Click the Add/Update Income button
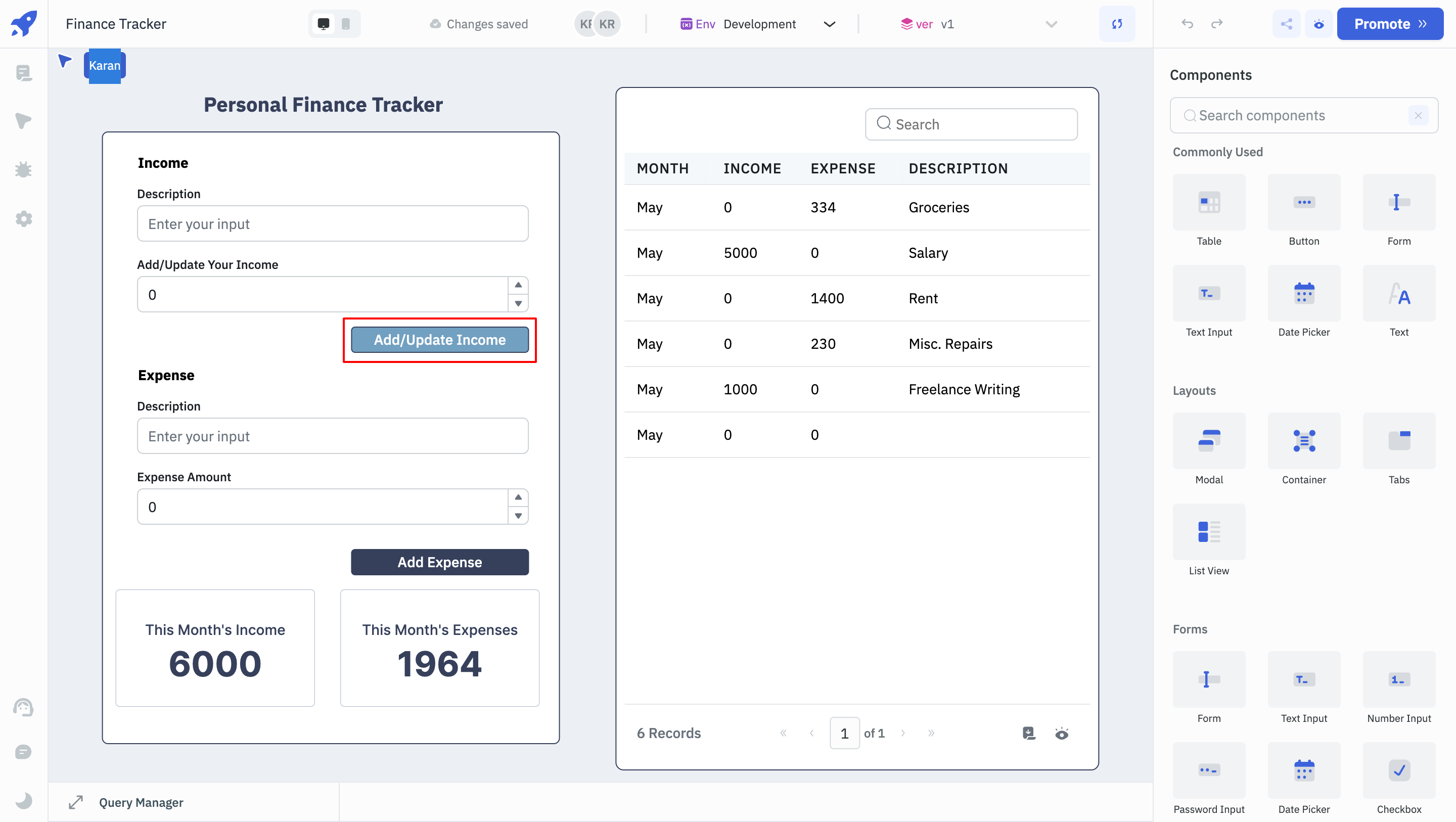 click(439, 339)
